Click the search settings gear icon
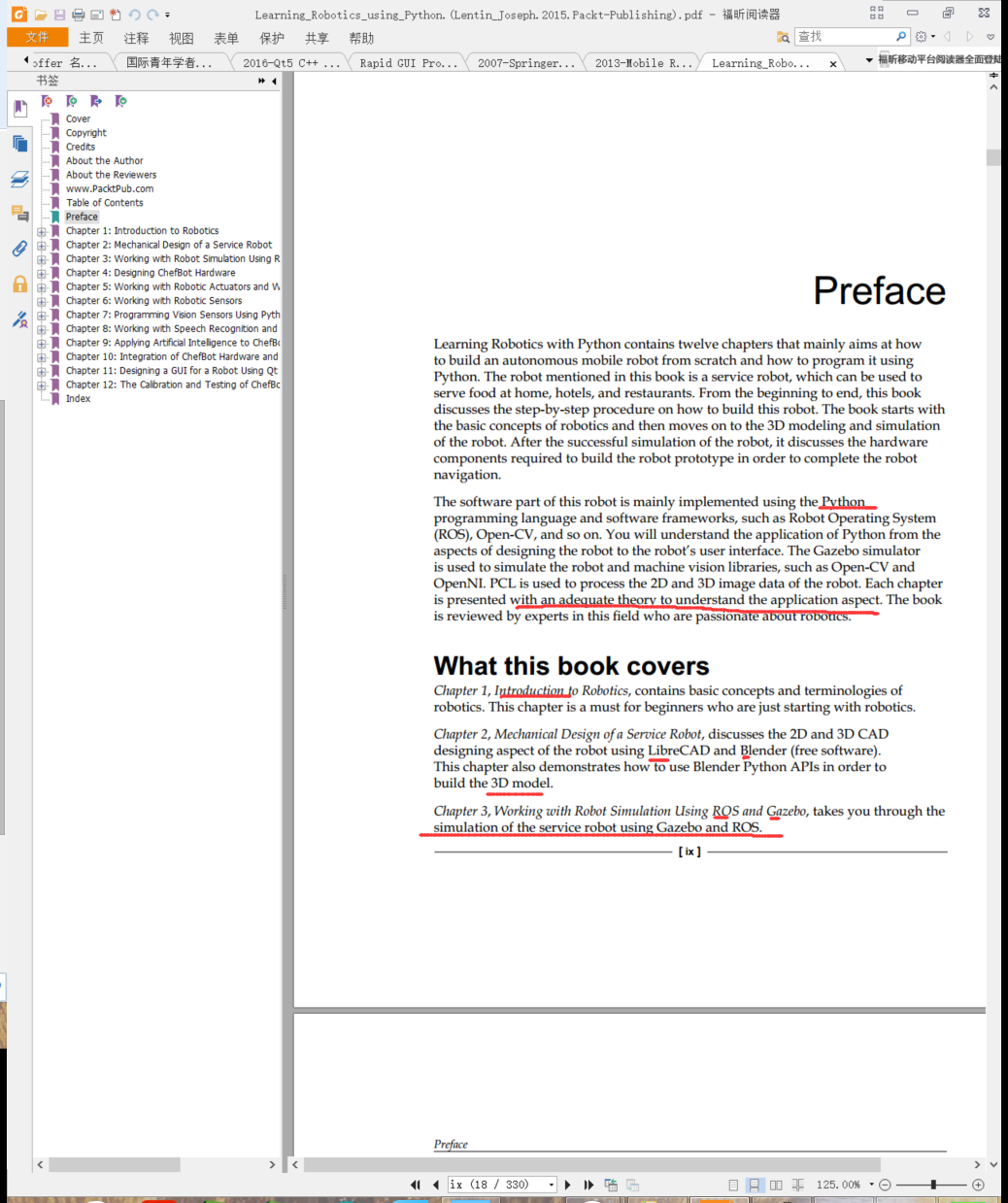 pos(922,37)
